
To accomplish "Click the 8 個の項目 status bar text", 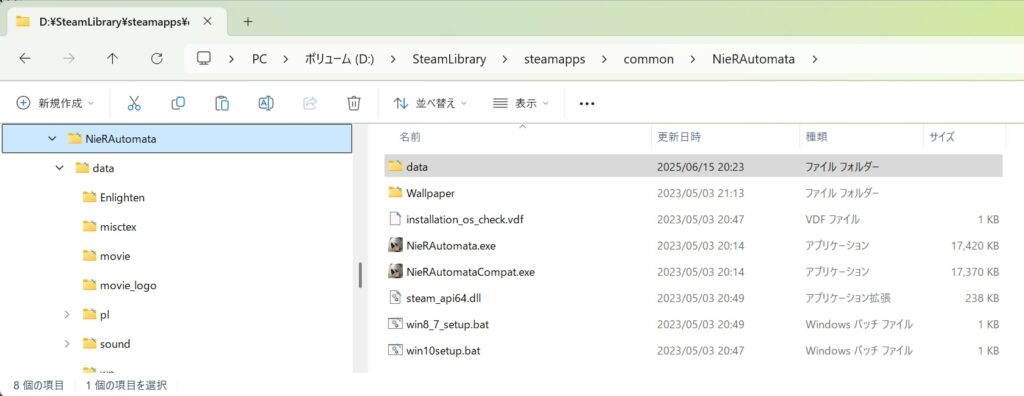I will coord(39,385).
